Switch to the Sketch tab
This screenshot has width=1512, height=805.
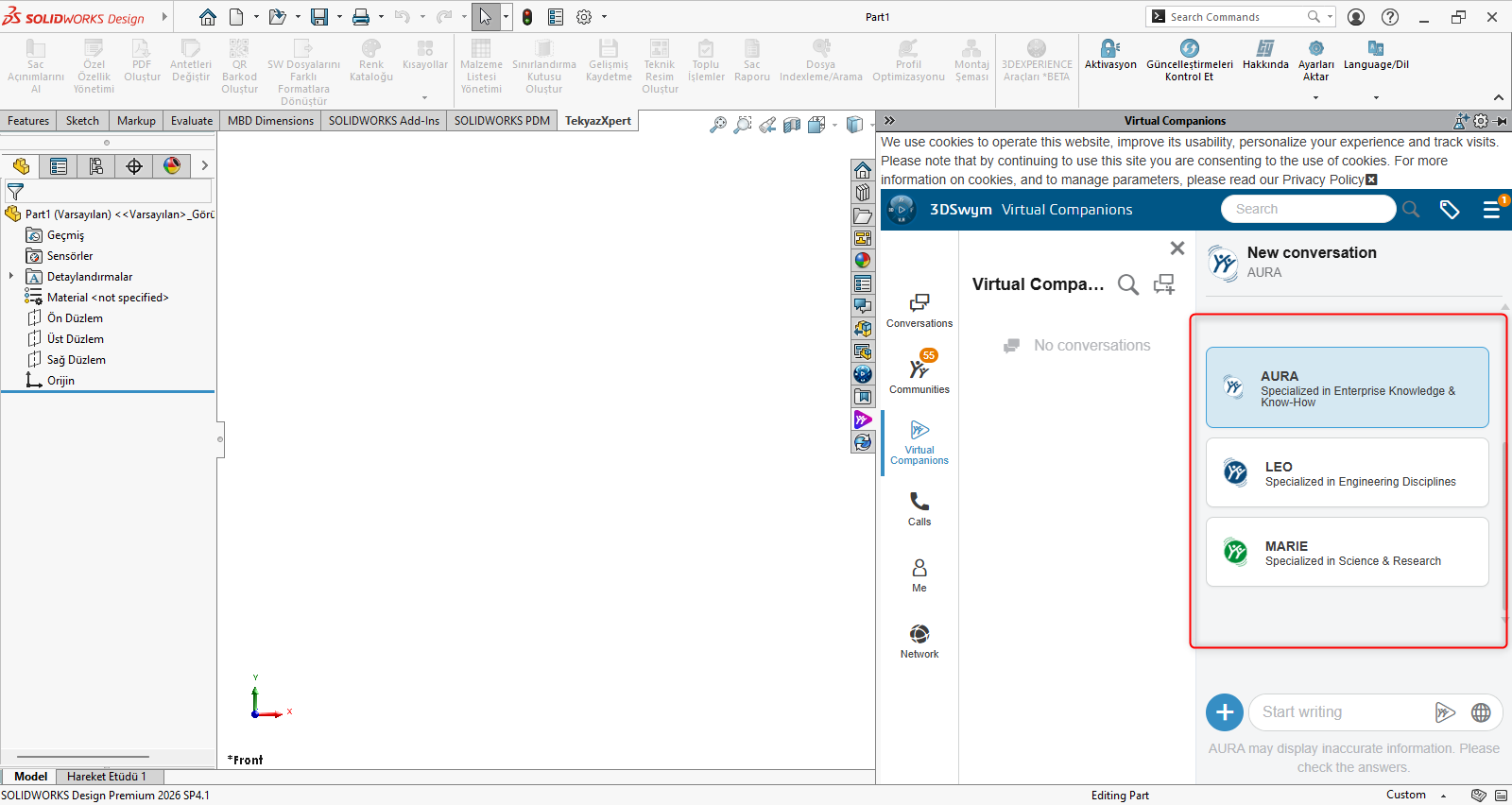[x=82, y=121]
